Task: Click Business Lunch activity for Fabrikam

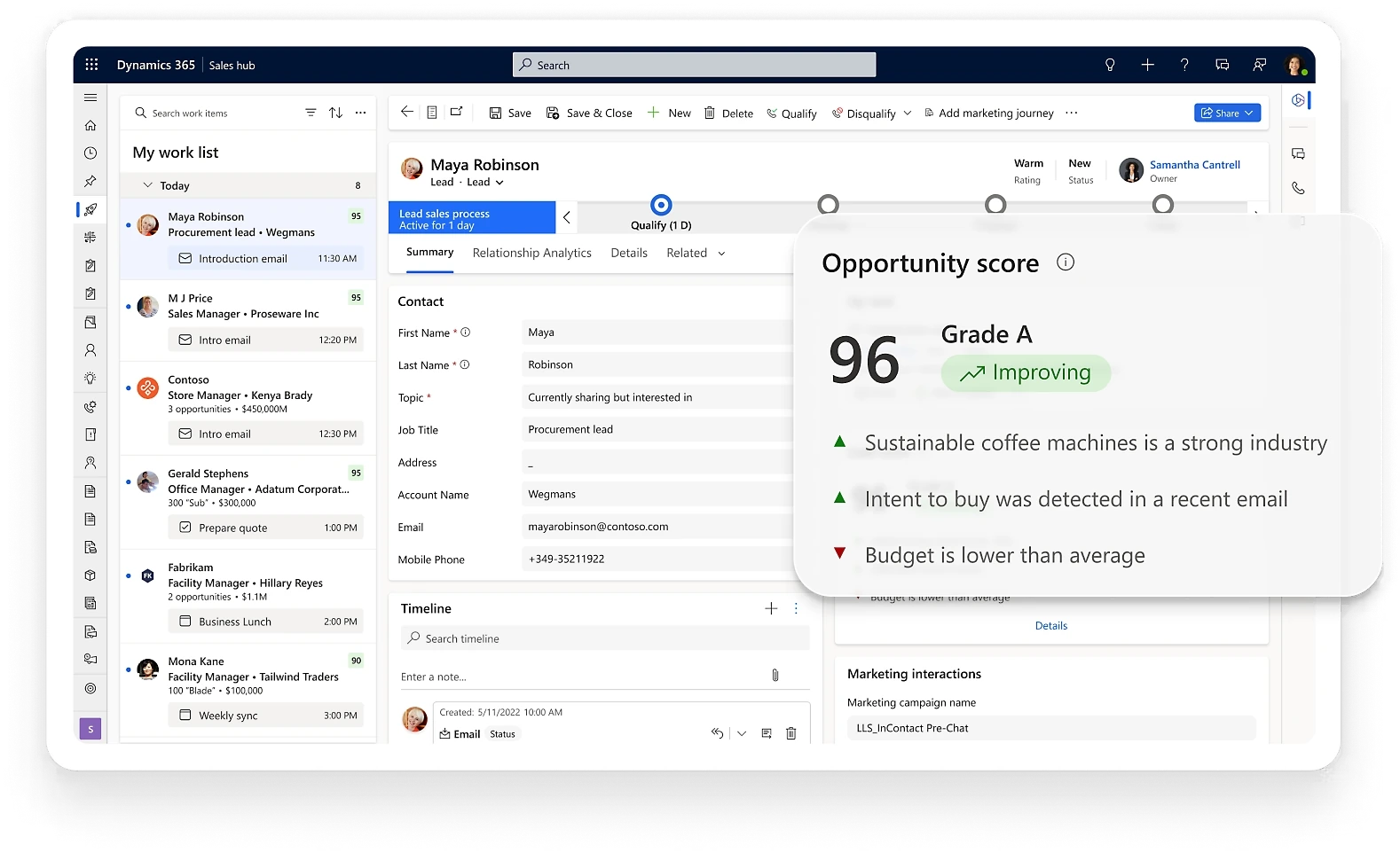Action: (x=266, y=622)
